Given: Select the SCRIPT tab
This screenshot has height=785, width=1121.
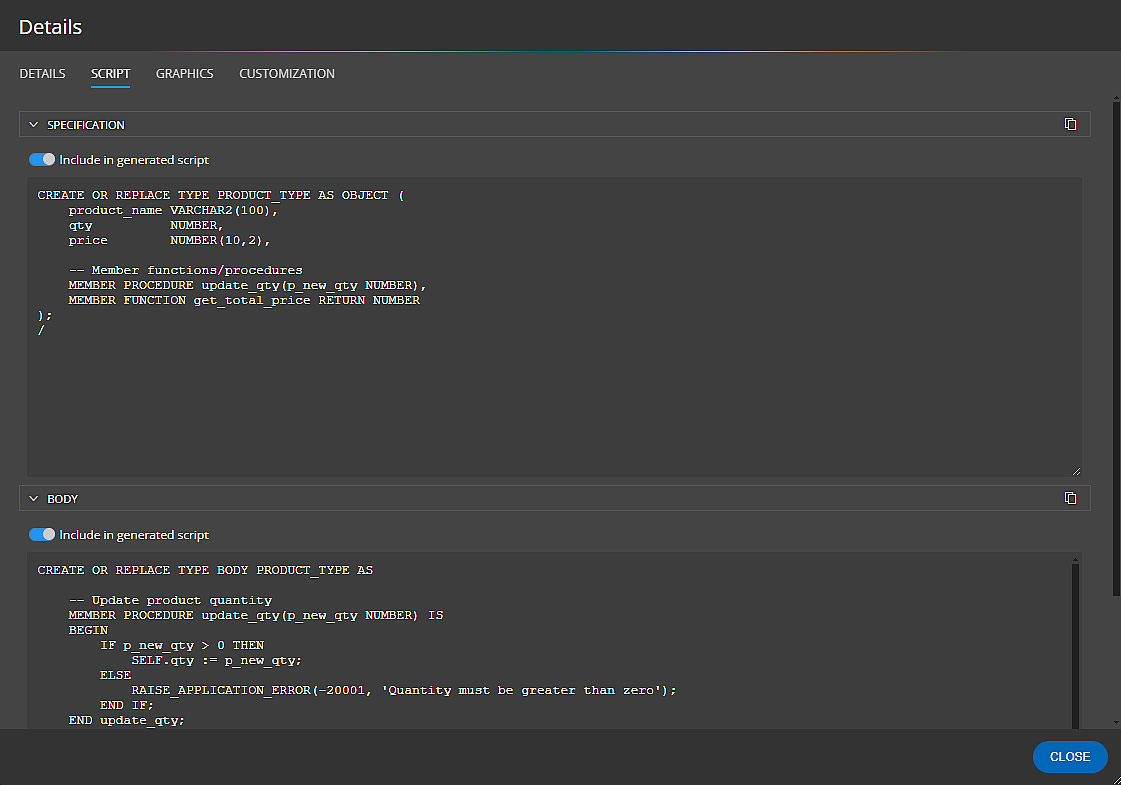Looking at the screenshot, I should [x=110, y=73].
